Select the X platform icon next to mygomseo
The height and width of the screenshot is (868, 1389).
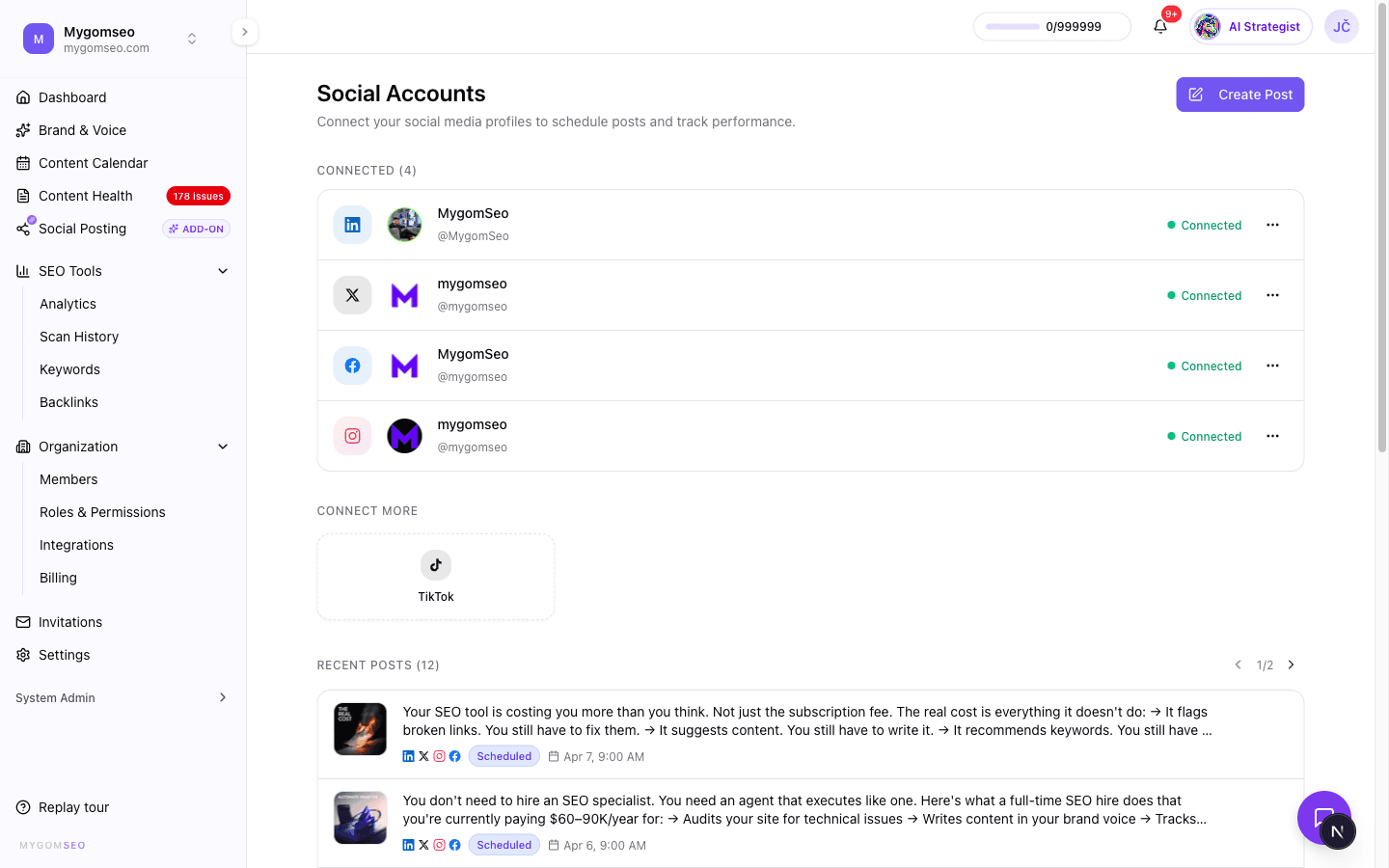pos(352,295)
